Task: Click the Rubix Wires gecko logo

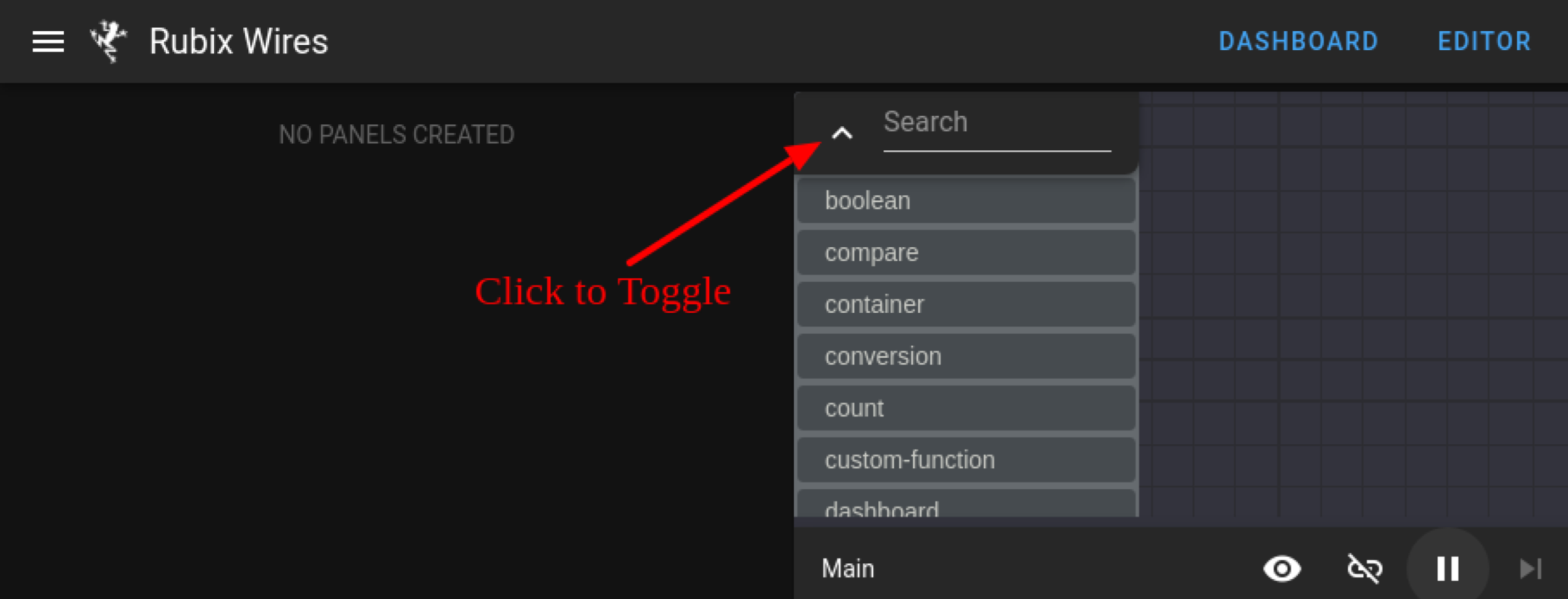Action: point(108,41)
